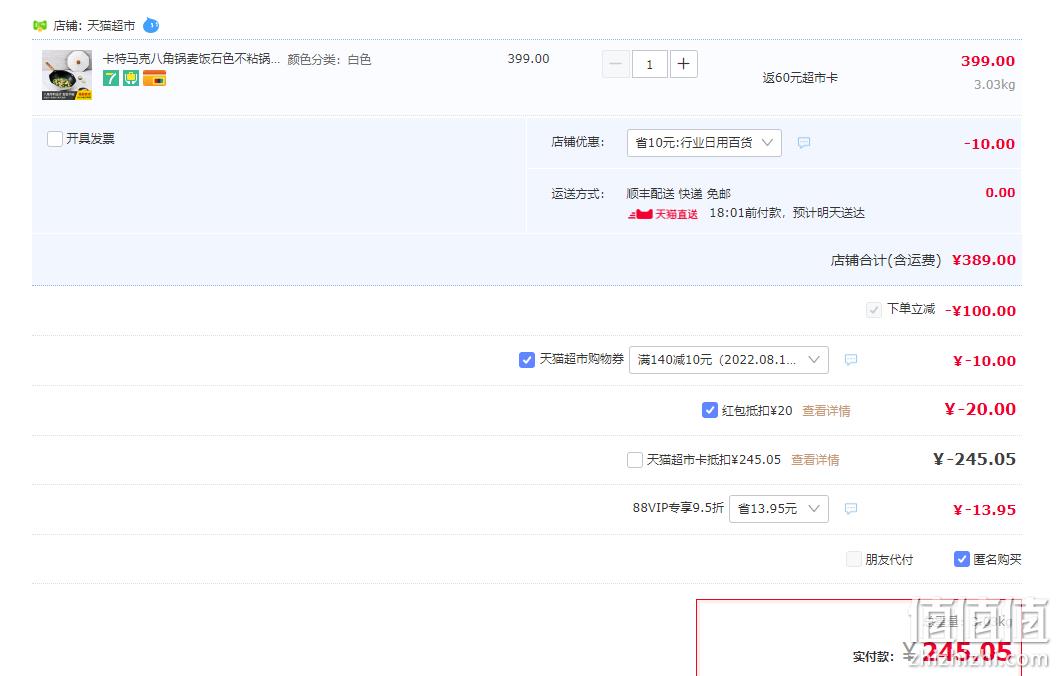Expand the 满140减10元 coupon dropdown
This screenshot has width=1058, height=676.
(x=729, y=360)
